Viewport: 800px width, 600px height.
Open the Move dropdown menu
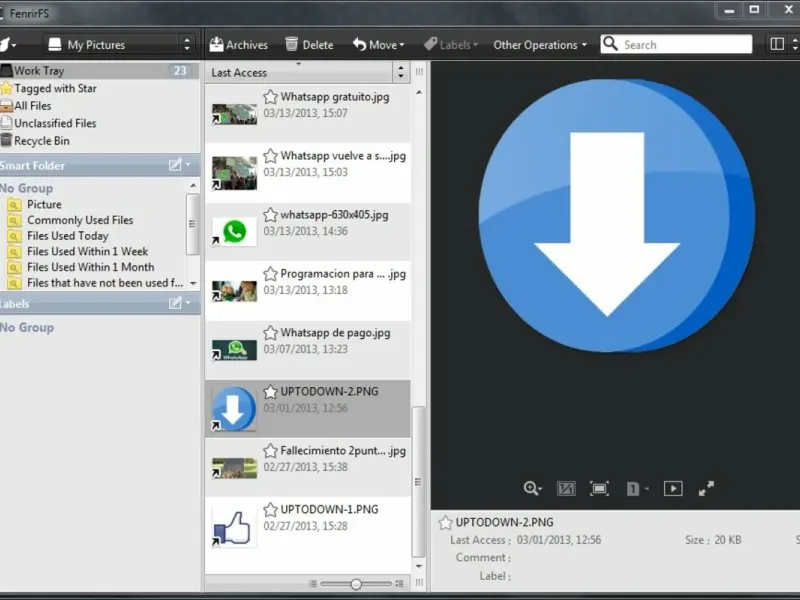pos(379,45)
